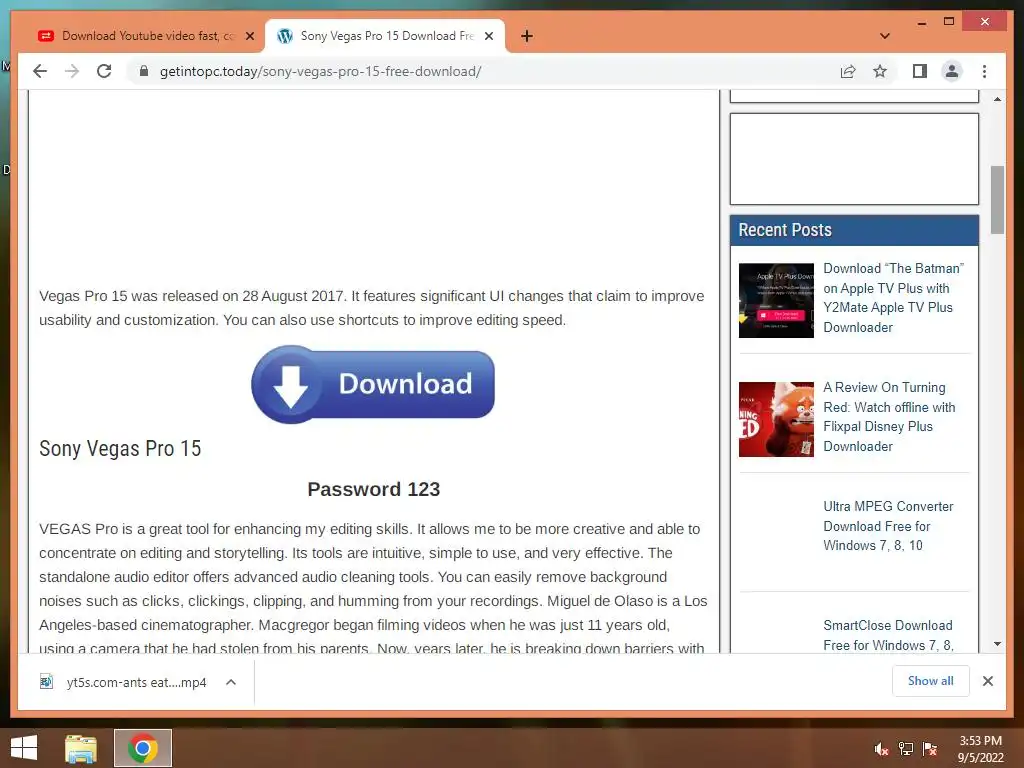Open taskbar clock and date

pos(980,749)
